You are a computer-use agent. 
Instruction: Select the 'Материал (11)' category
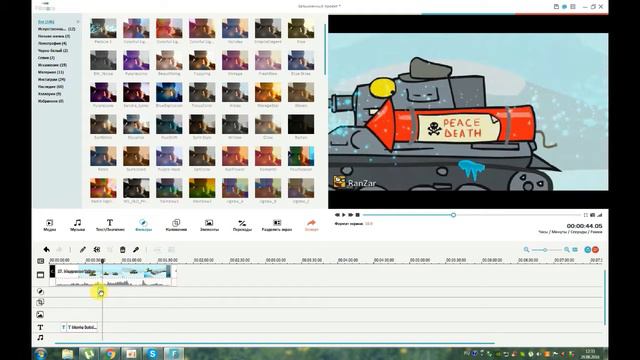51,72
